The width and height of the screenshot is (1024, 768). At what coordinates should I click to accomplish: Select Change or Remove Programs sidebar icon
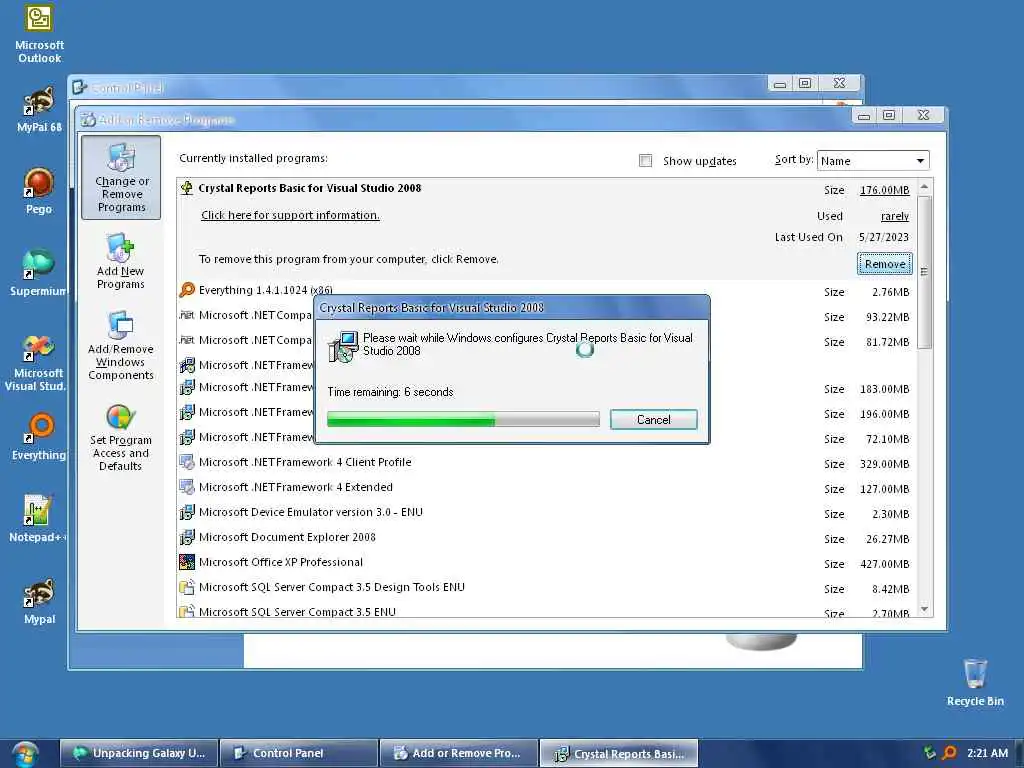point(121,178)
